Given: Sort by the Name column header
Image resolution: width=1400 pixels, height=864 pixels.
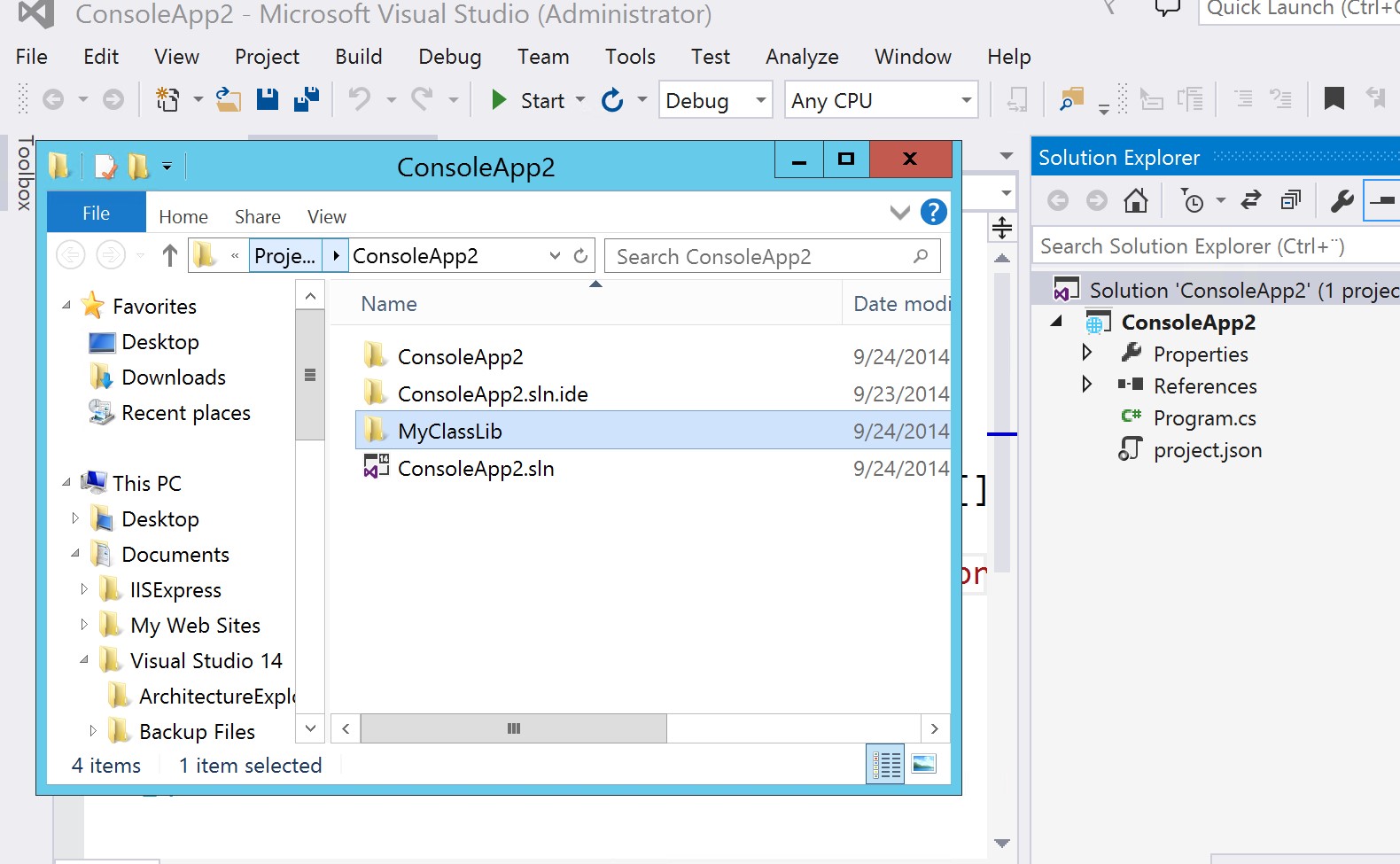Looking at the screenshot, I should coord(388,304).
